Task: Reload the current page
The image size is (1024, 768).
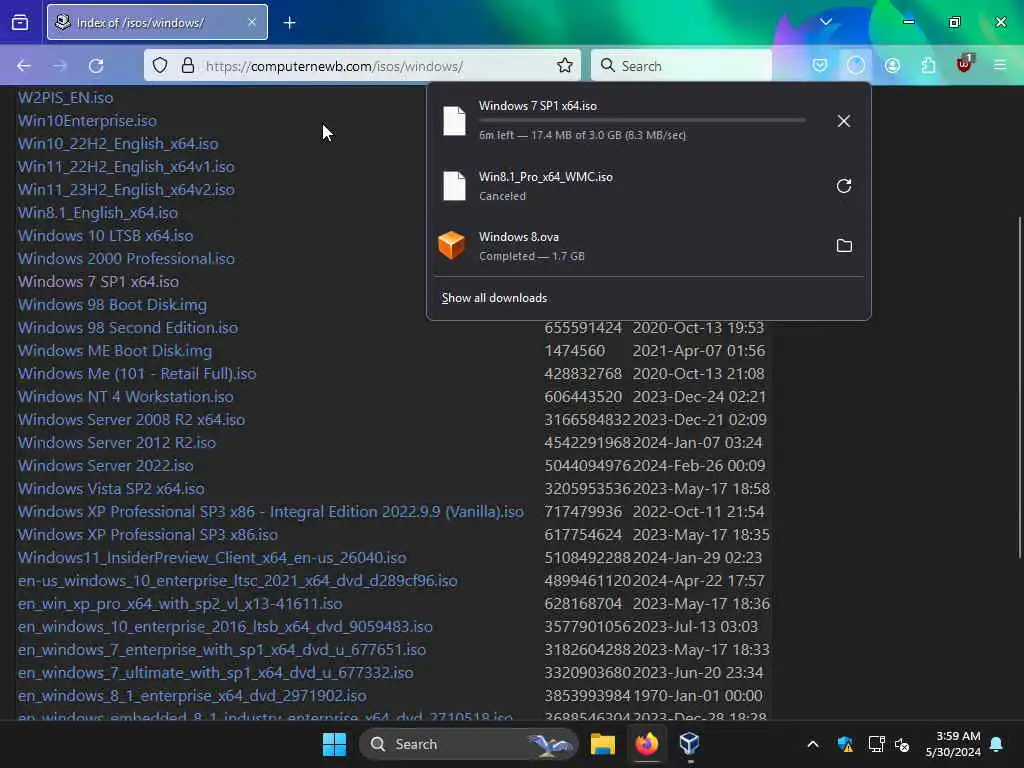Action: pos(96,66)
